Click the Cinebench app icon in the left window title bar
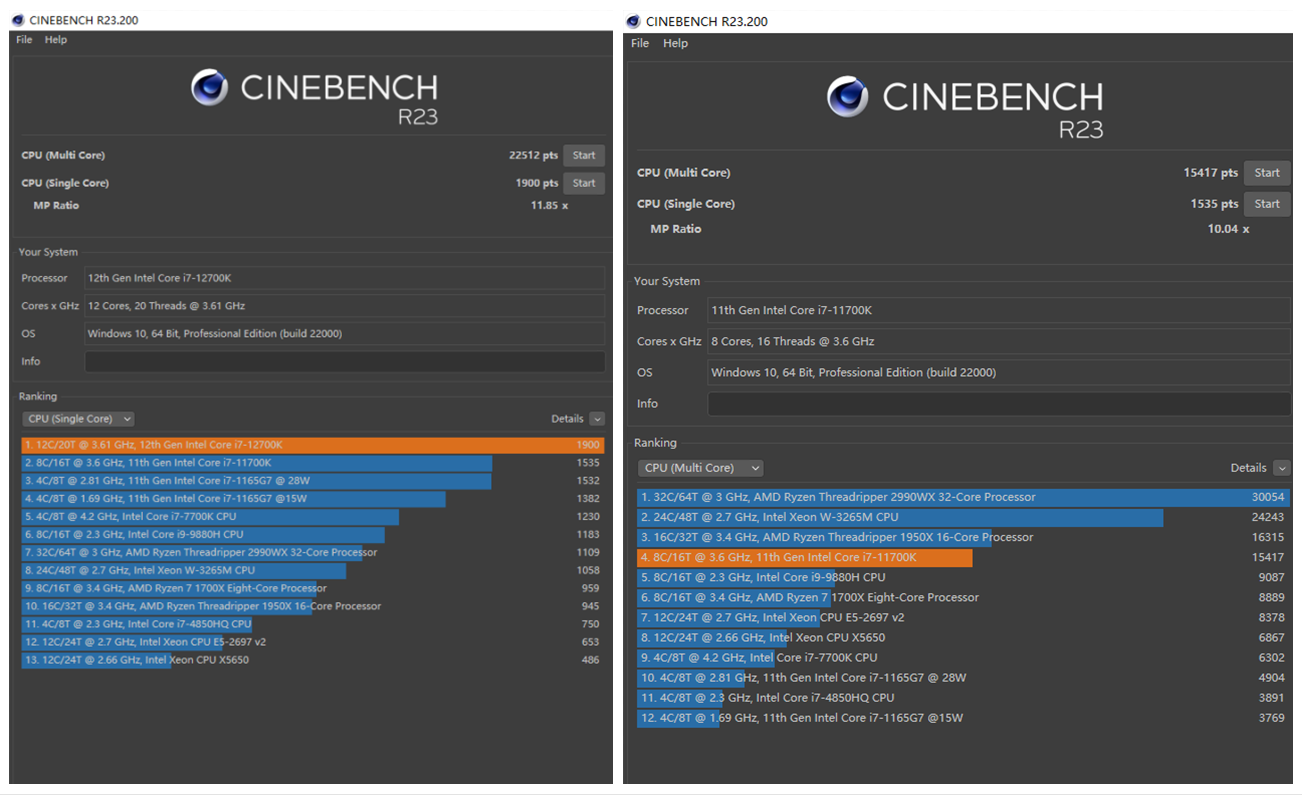The image size is (1302, 795). (17, 20)
